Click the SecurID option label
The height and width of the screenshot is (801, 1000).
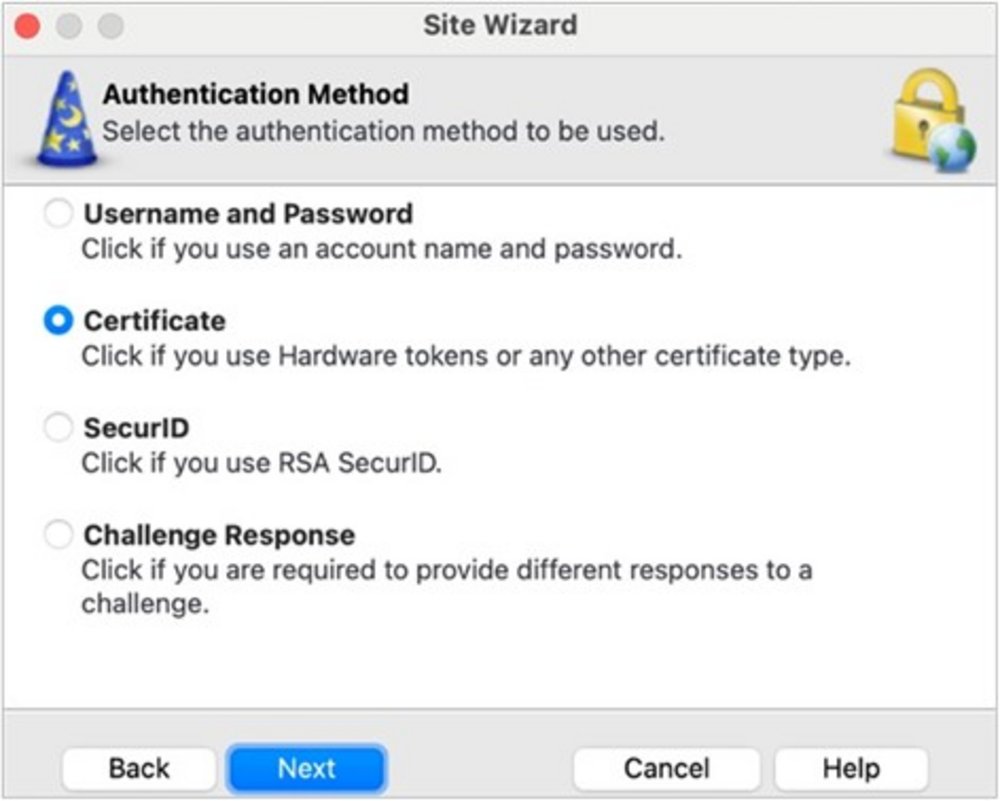coord(137,429)
